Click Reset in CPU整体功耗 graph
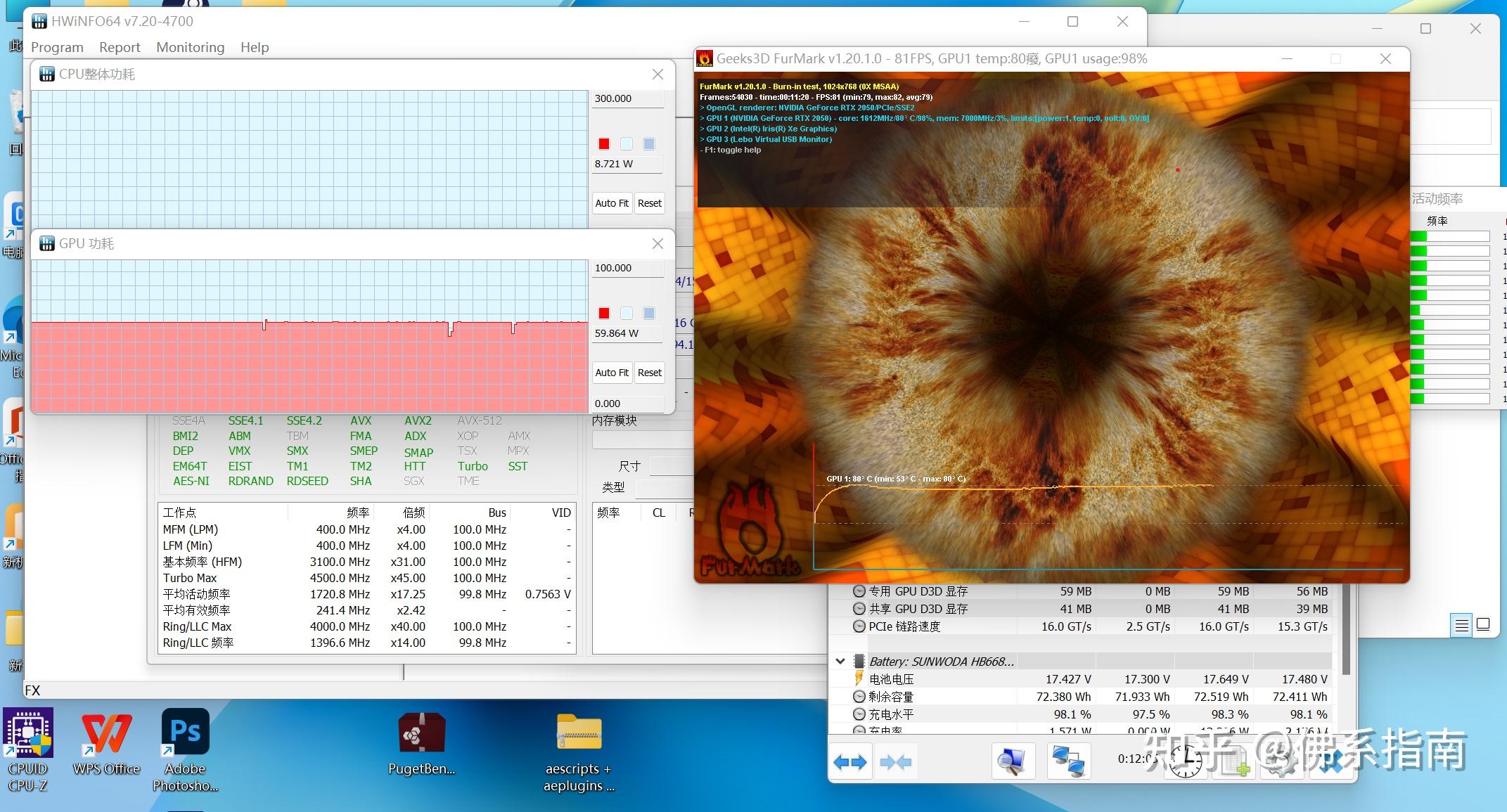 click(x=649, y=203)
